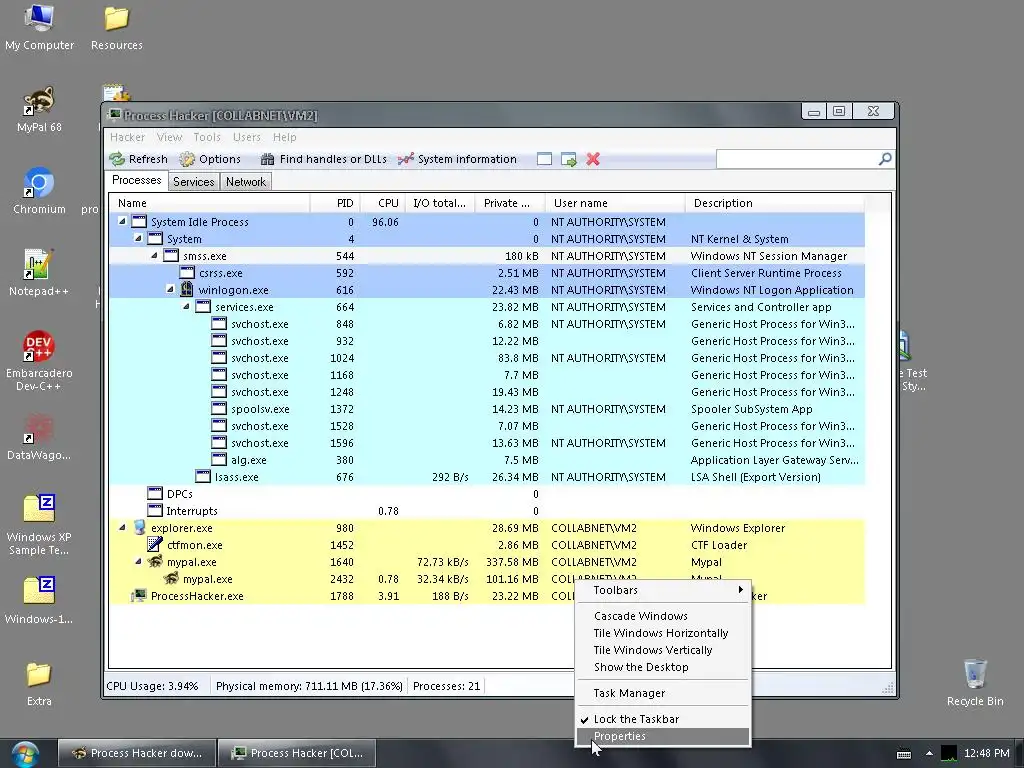The height and width of the screenshot is (768, 1024).
Task: Click the Windows Start orb
Action: click(x=25, y=754)
